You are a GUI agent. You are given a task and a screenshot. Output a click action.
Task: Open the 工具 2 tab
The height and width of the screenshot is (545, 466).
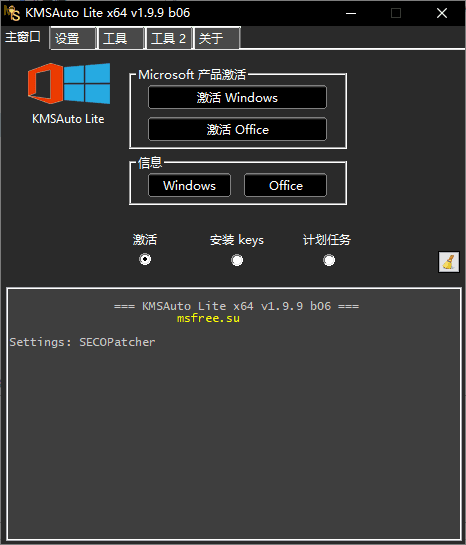pos(169,39)
